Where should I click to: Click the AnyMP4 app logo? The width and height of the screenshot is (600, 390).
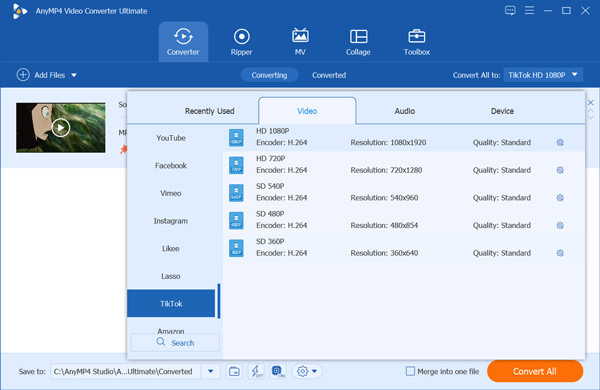19,11
